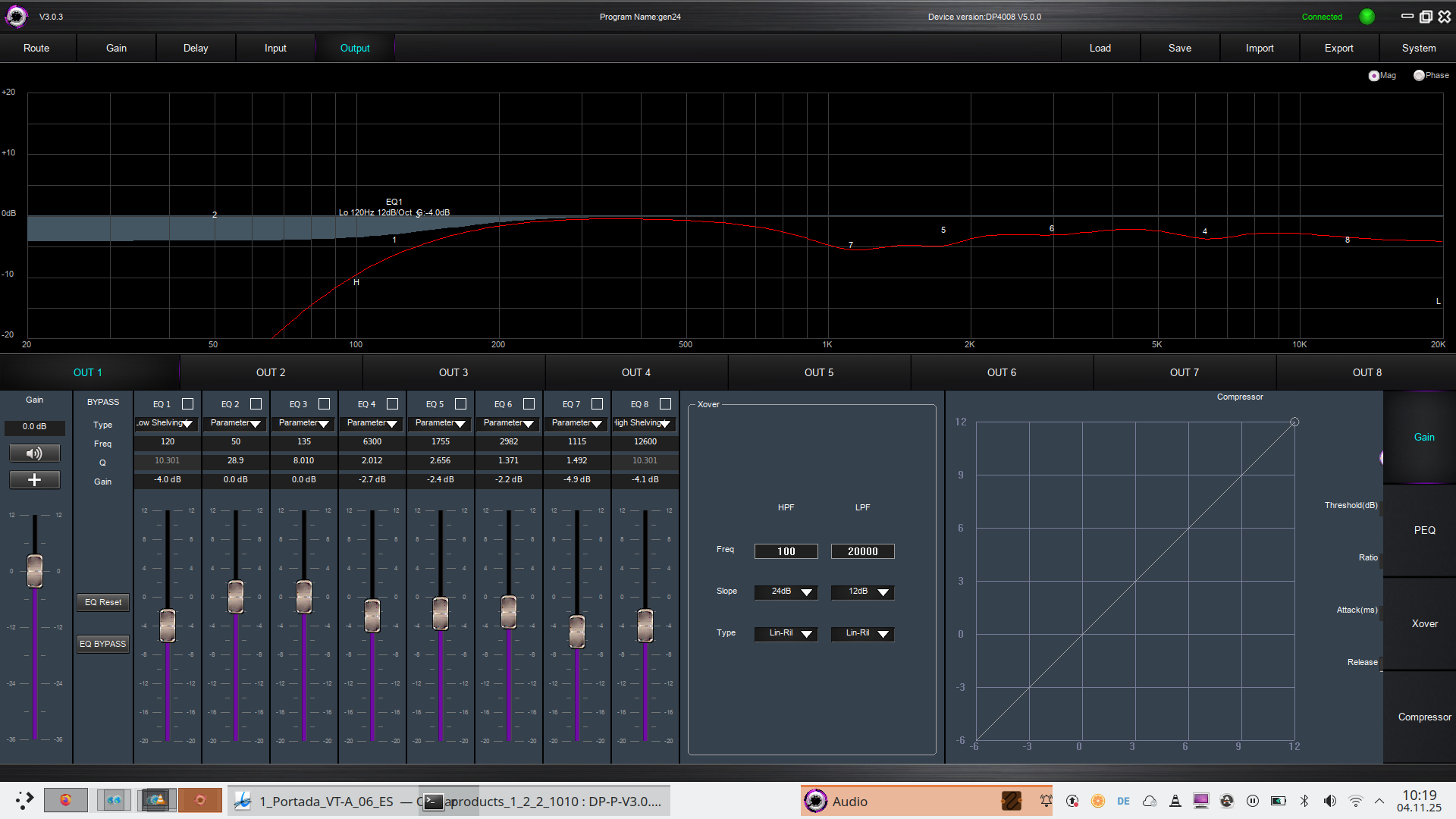The width and height of the screenshot is (1456, 819).
Task: Switch to the Delay tab
Action: click(196, 48)
